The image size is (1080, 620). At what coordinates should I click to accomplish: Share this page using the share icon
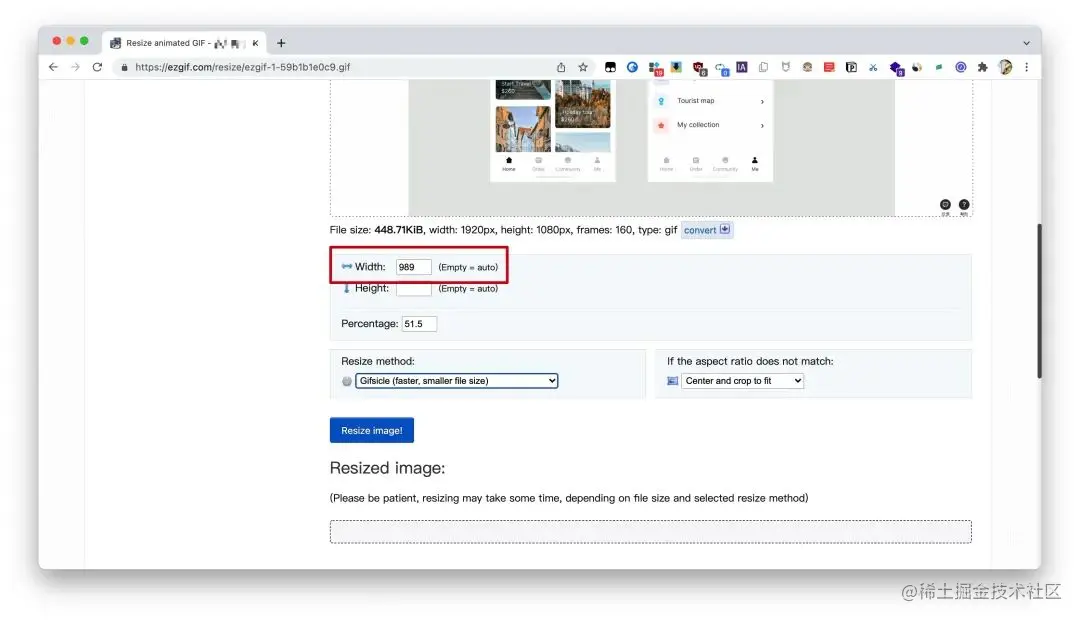(x=561, y=67)
